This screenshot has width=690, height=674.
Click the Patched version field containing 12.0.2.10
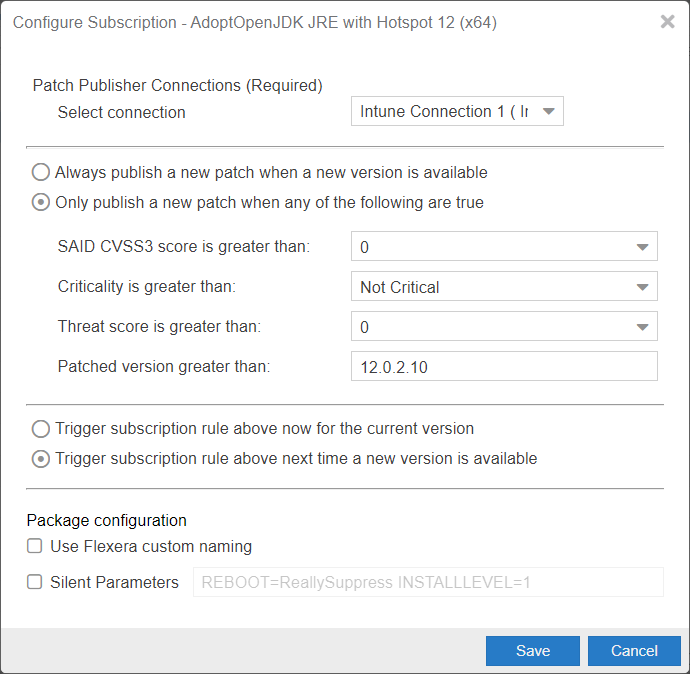pos(504,366)
